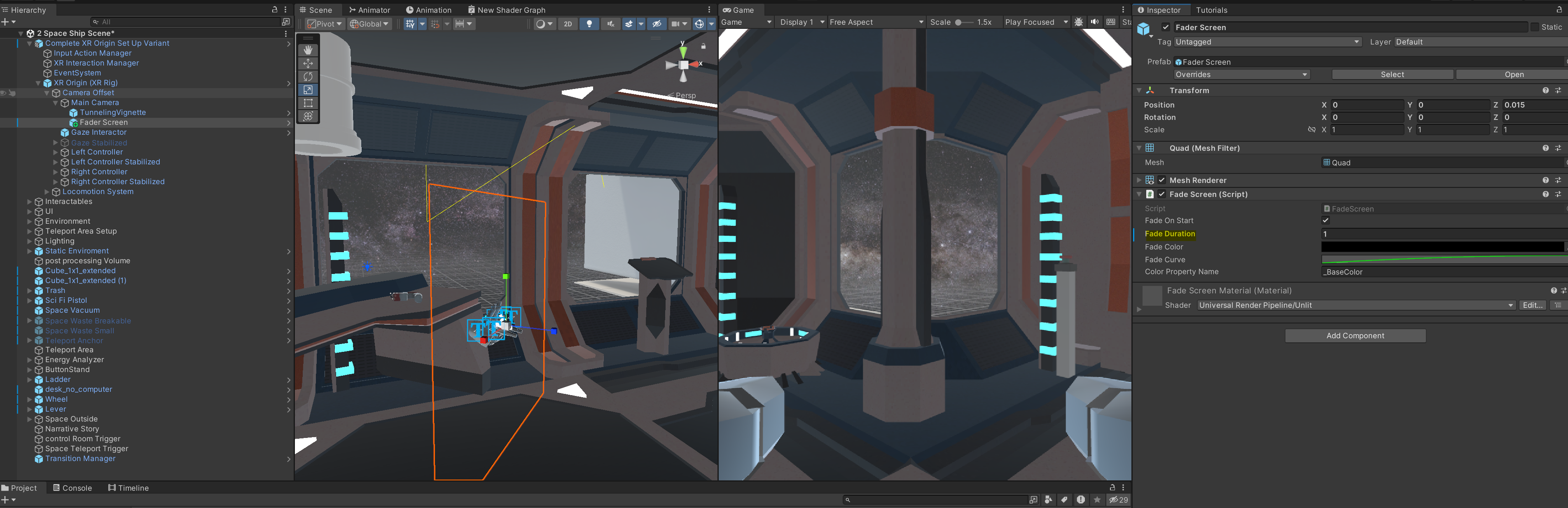Open the Pivot mode dropdown
This screenshot has width=1568, height=508.
[x=326, y=24]
